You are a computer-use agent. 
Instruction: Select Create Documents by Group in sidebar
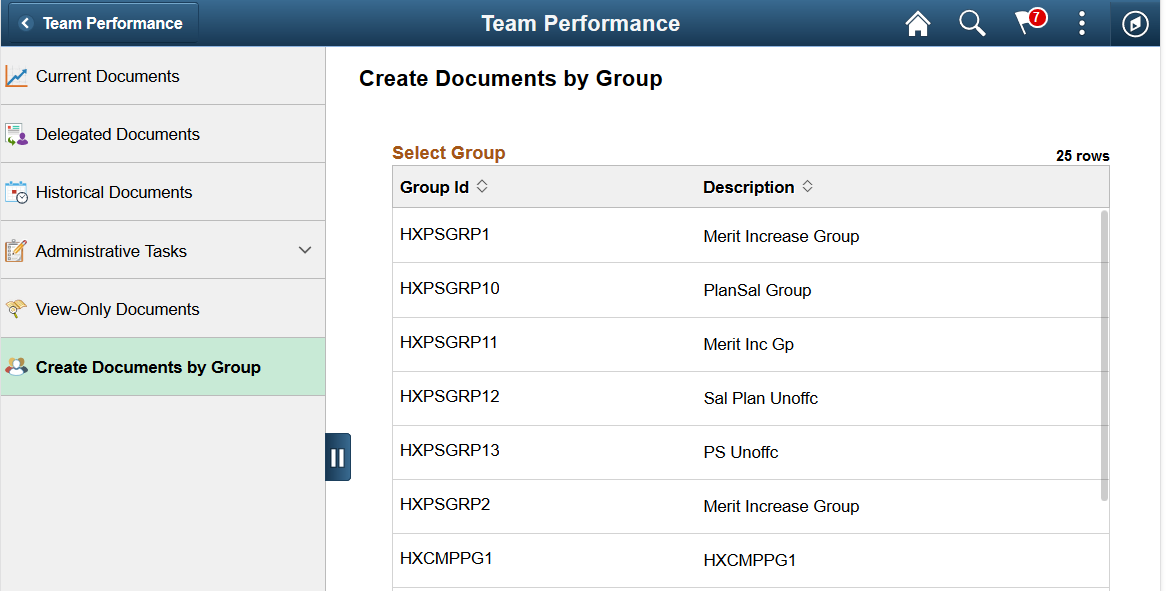(162, 367)
